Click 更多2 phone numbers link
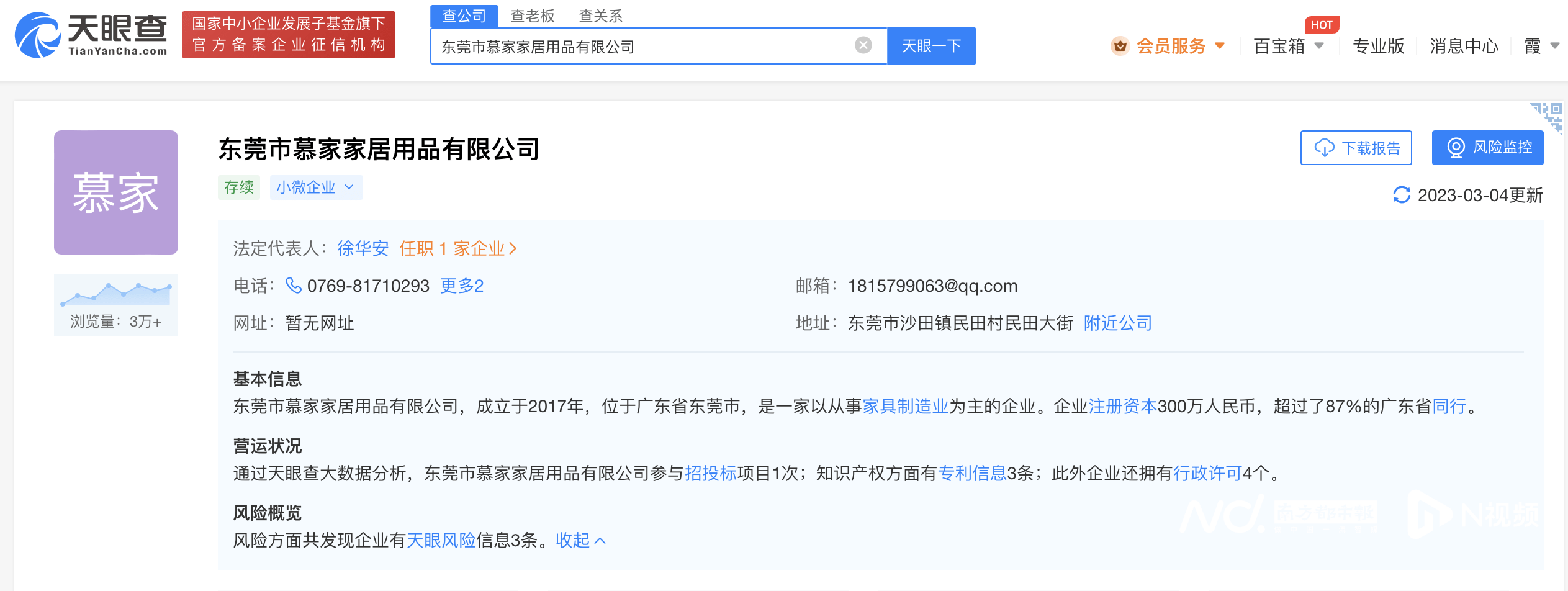The height and width of the screenshot is (591, 1568). 462,286
